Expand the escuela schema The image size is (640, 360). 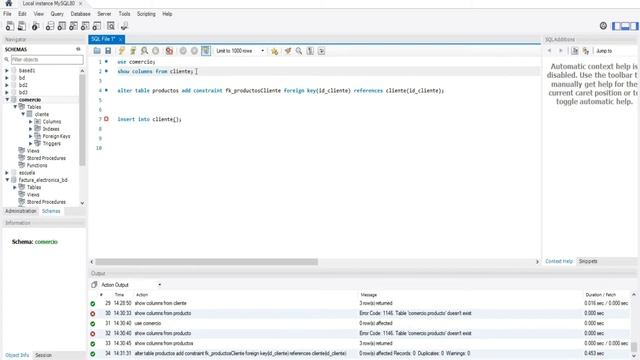7,173
